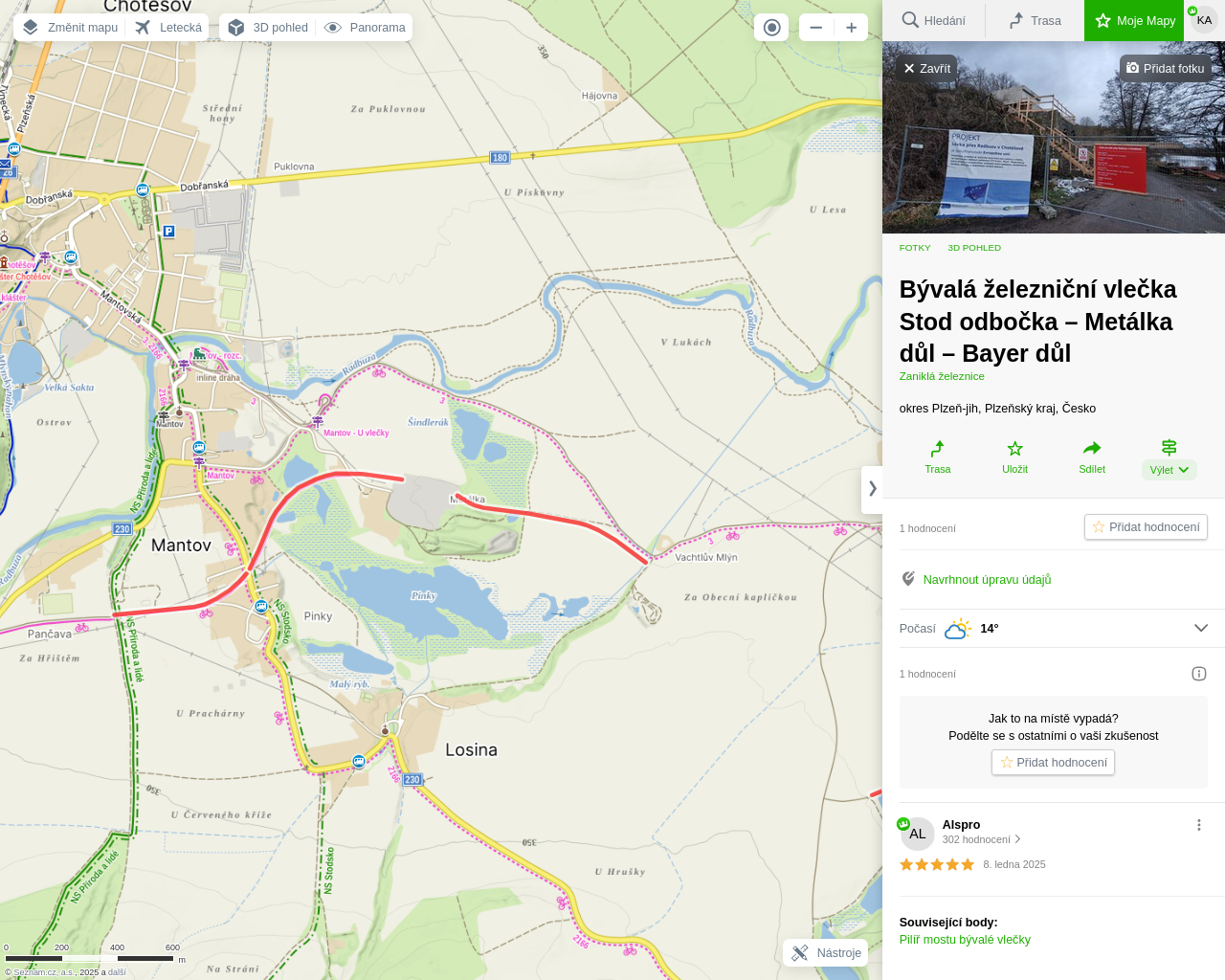This screenshot has height=980, width=1225.
Task: Rate the place using Přidat hodnocení in the review prompt box
Action: (x=1053, y=763)
